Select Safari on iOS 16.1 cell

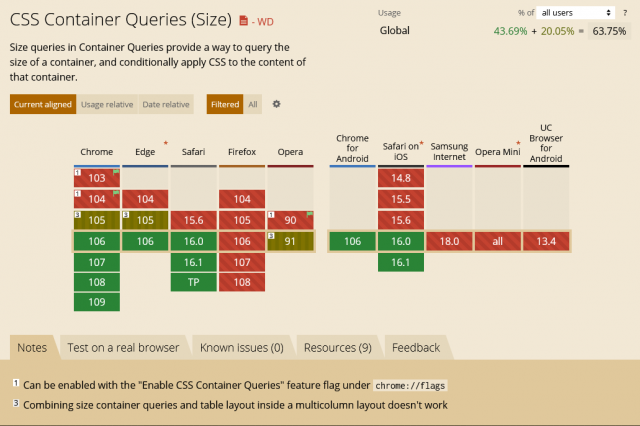(x=401, y=262)
